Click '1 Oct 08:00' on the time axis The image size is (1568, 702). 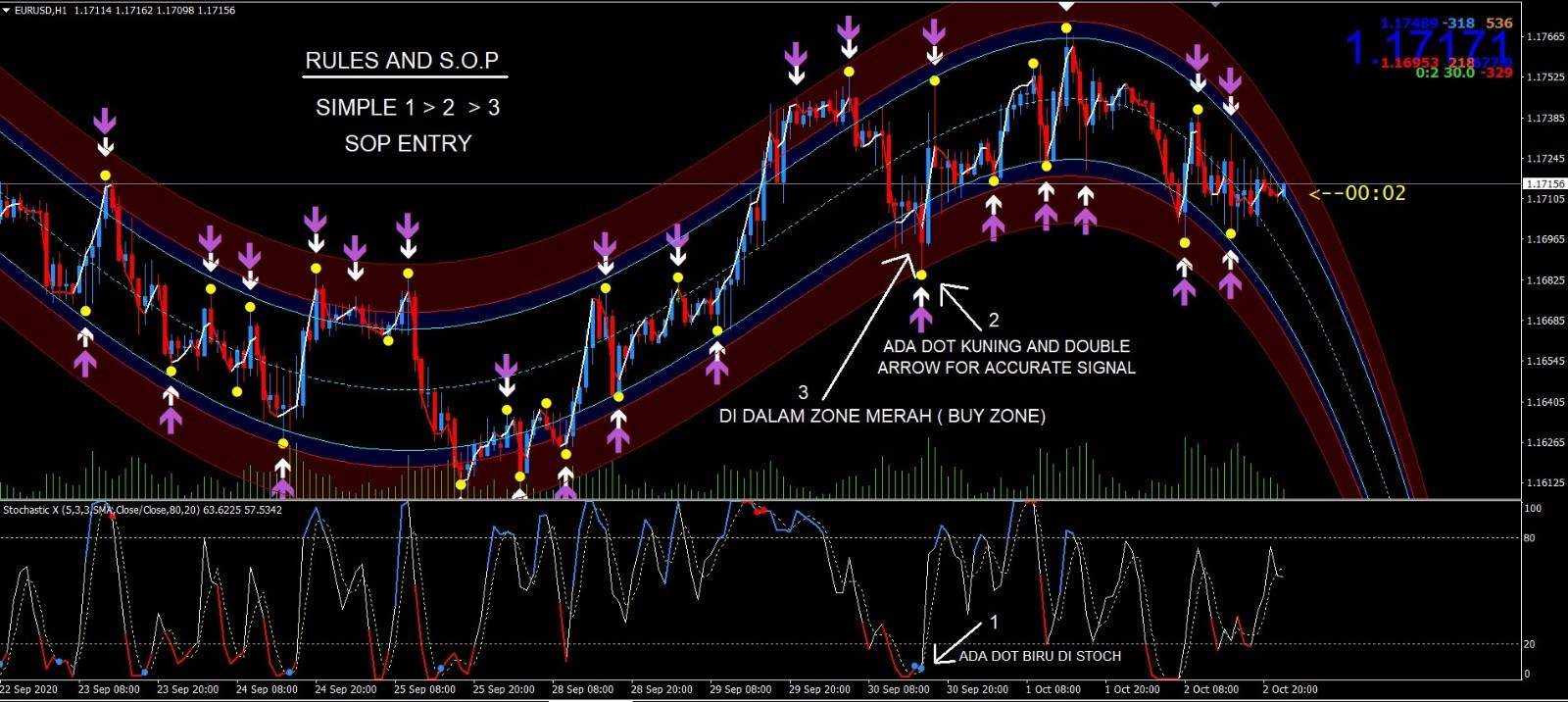(1053, 690)
